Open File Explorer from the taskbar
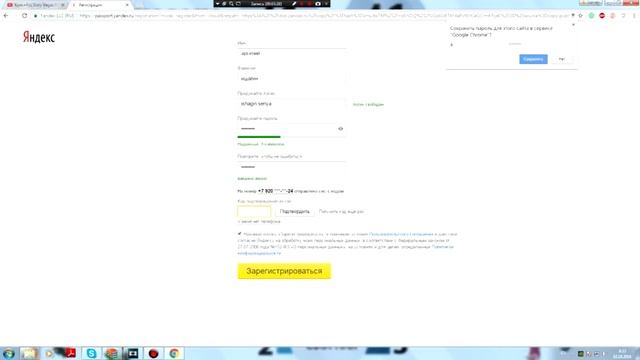Viewport: 640px width, 360px height. pyautogui.click(x=29, y=353)
